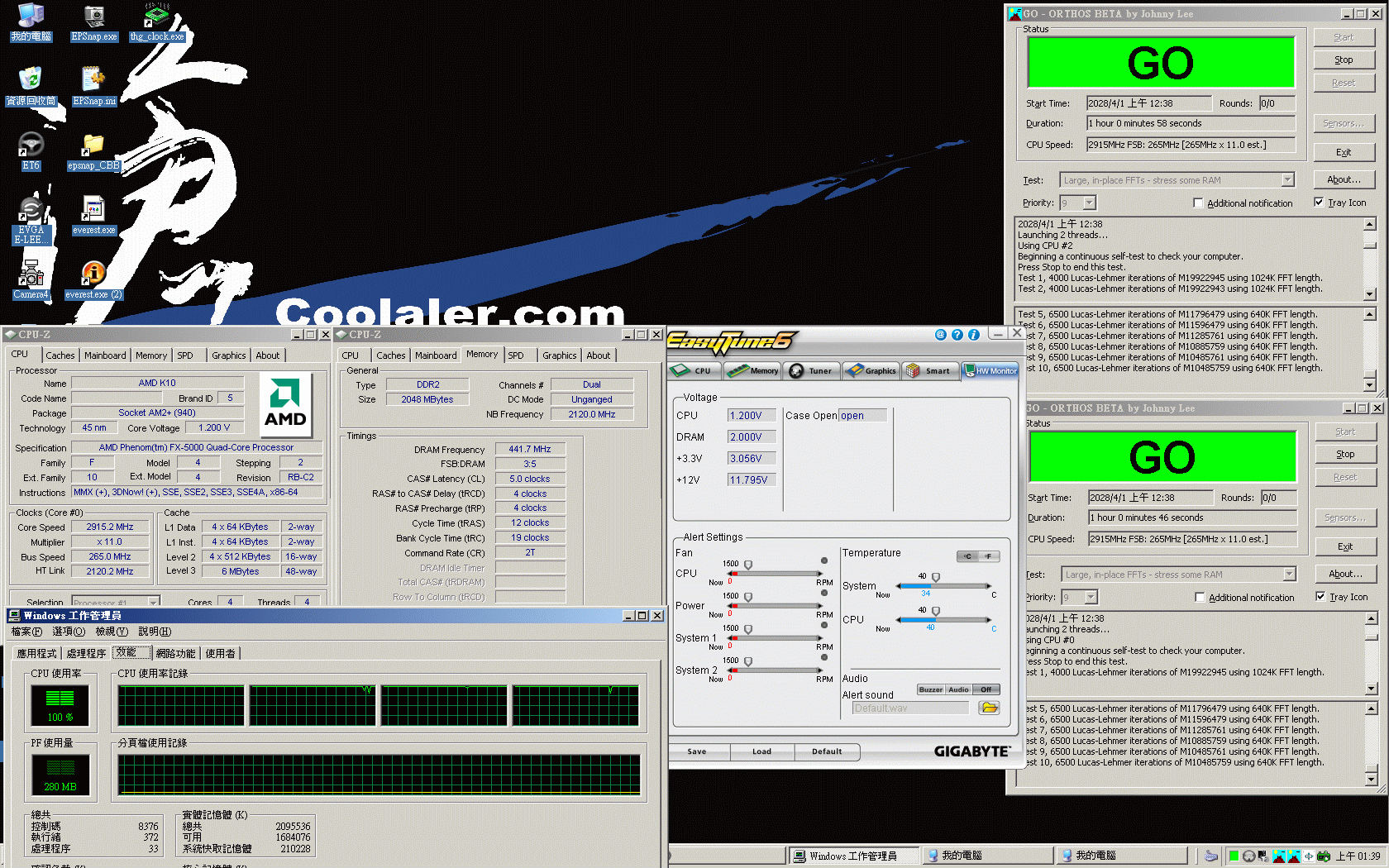Select the everest.exe desktop icon

tap(94, 215)
